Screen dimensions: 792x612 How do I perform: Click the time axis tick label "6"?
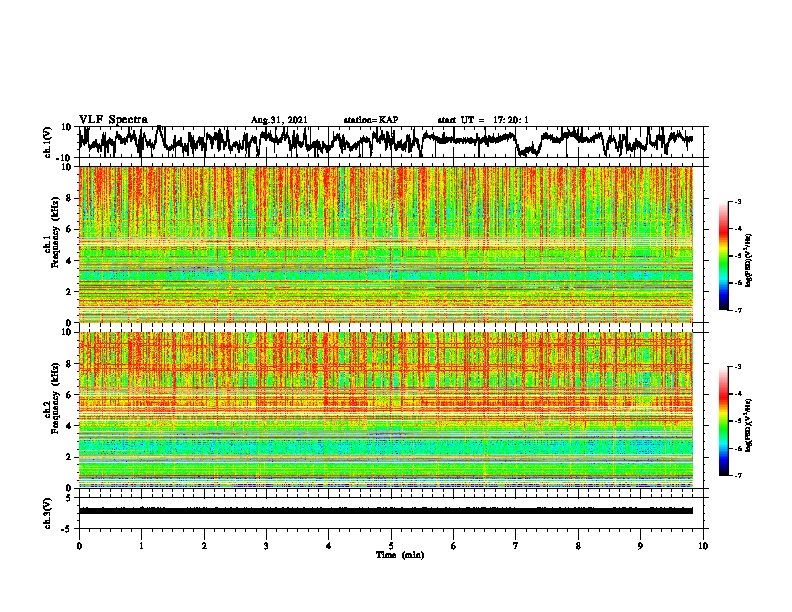454,546
